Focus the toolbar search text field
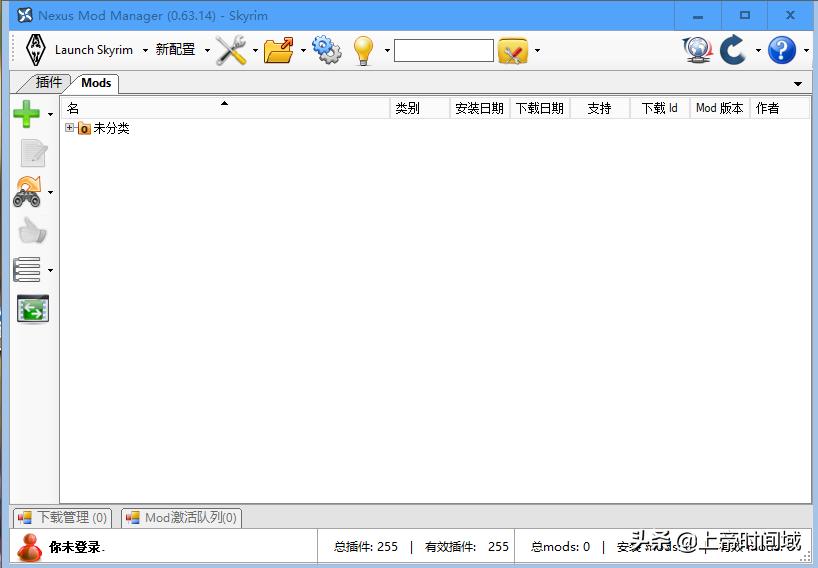This screenshot has height=568, width=818. pyautogui.click(x=443, y=51)
